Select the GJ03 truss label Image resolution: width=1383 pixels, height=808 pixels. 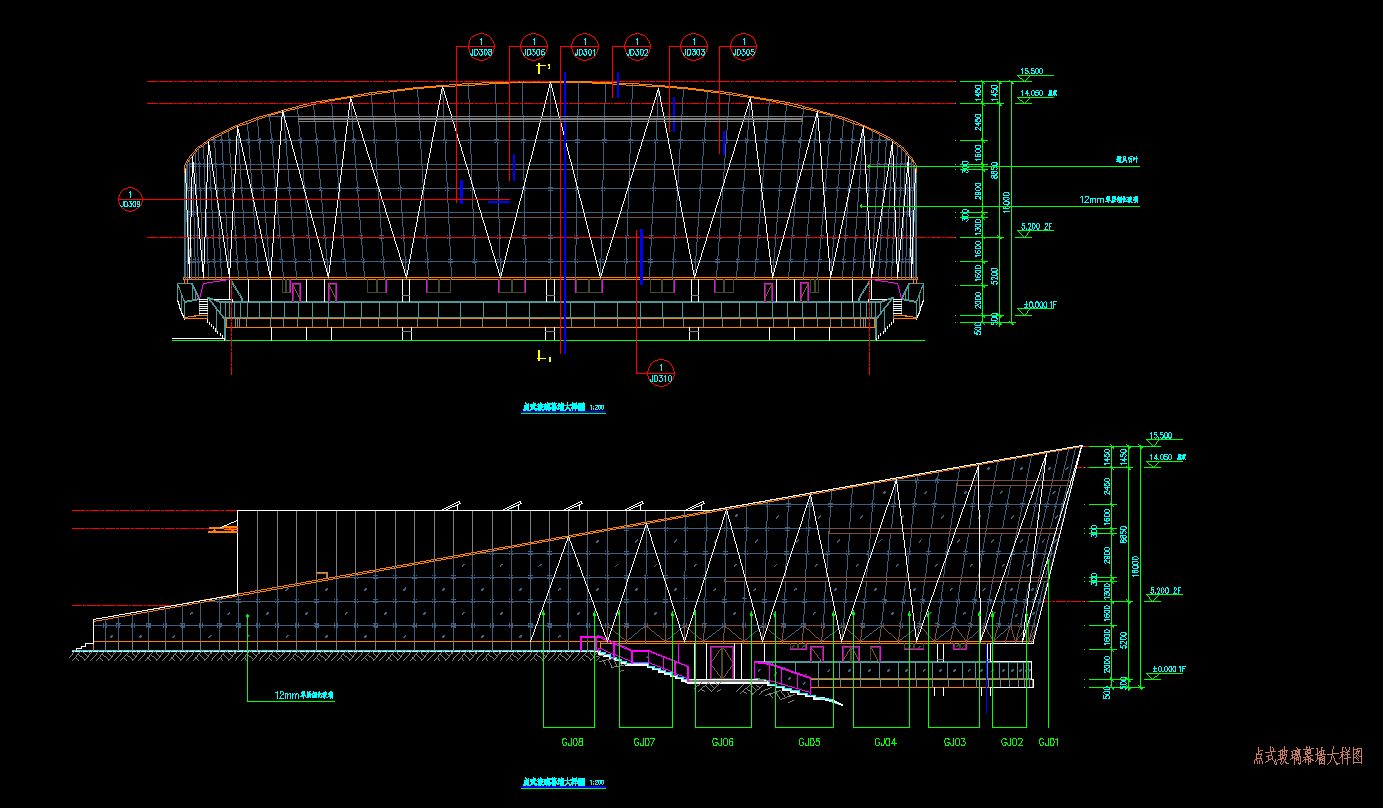[955, 742]
